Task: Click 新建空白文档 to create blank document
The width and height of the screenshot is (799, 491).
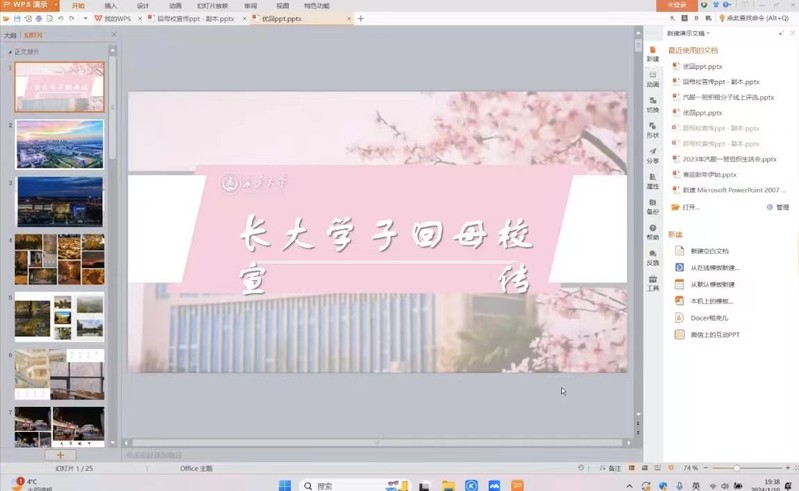Action: tap(709, 251)
